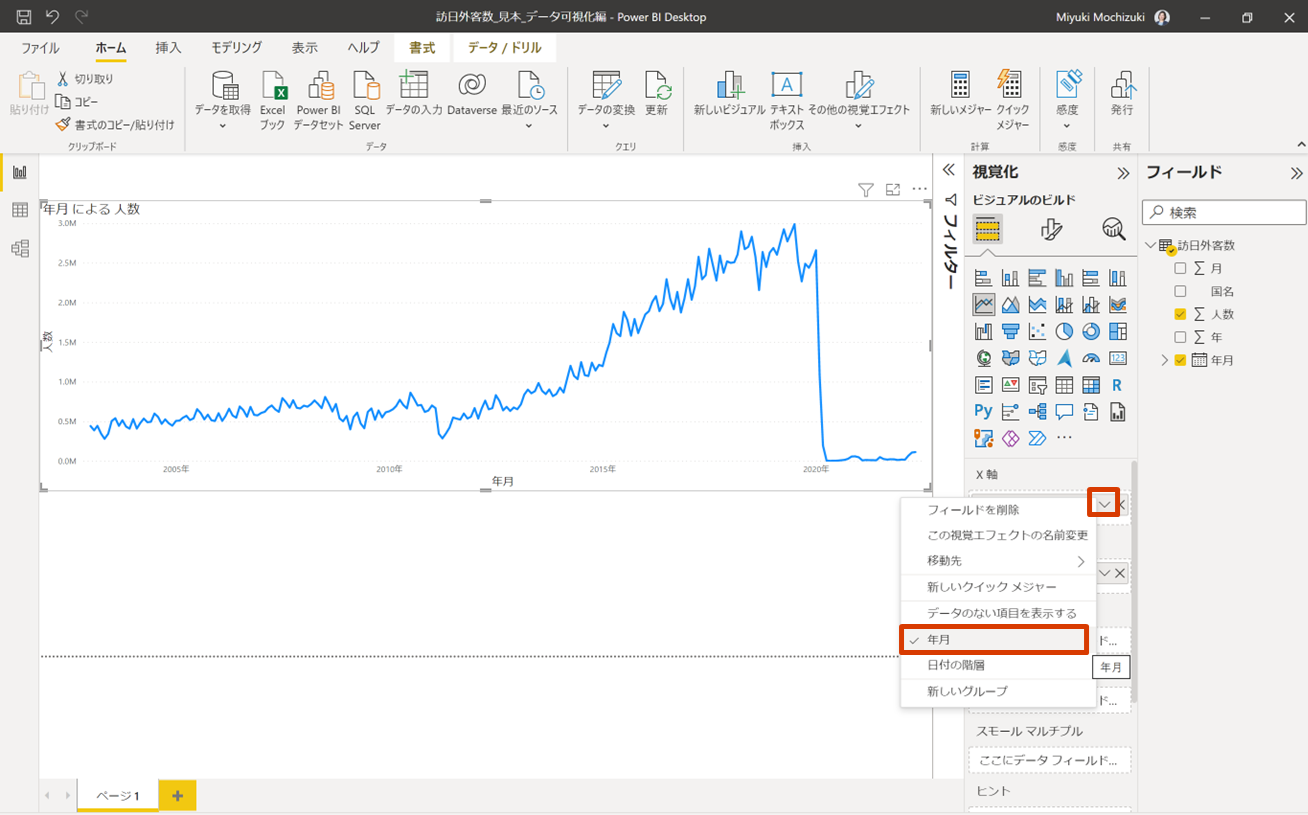Choose the area chart visual icon
The image size is (1308, 815).
(1011, 304)
